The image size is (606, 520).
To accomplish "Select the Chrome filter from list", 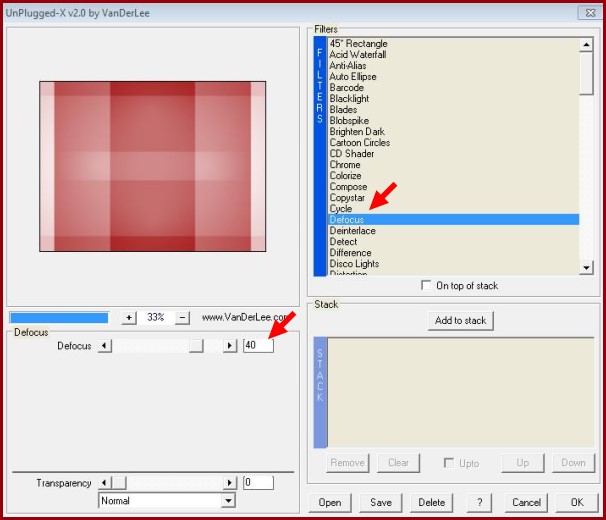I will pos(345,165).
